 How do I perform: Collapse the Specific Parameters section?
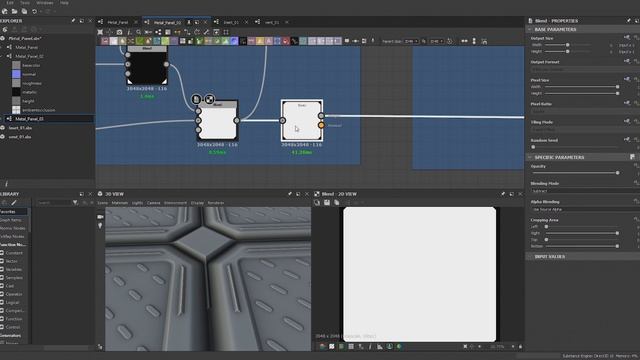point(530,157)
